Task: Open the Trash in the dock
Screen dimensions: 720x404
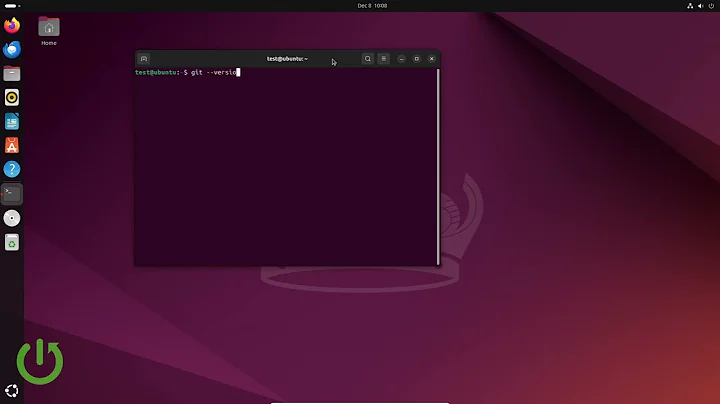Action: click(x=12, y=242)
